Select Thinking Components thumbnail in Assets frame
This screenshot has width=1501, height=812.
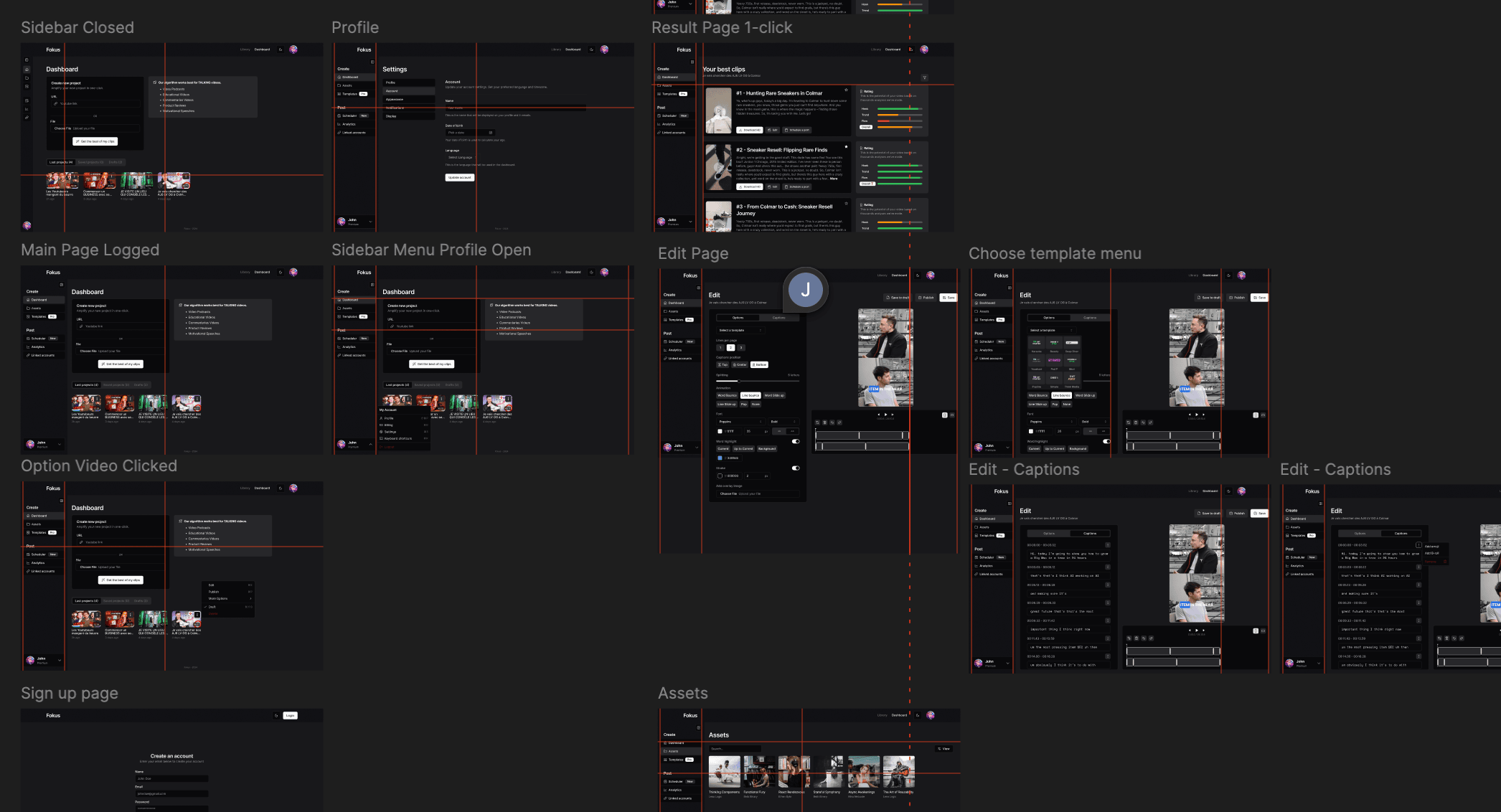click(x=724, y=772)
